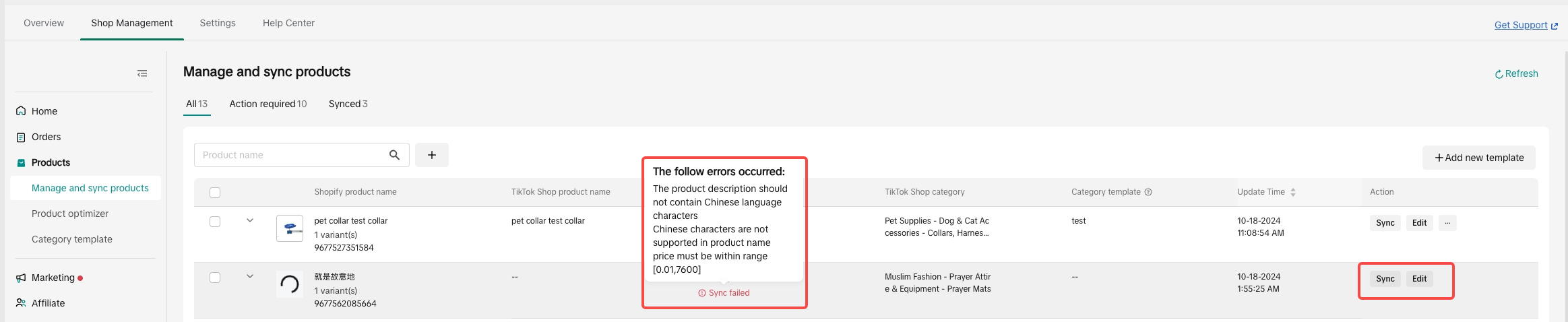Collapse the sidebar menu icon
Image resolution: width=1568 pixels, height=322 pixels.
tap(142, 73)
